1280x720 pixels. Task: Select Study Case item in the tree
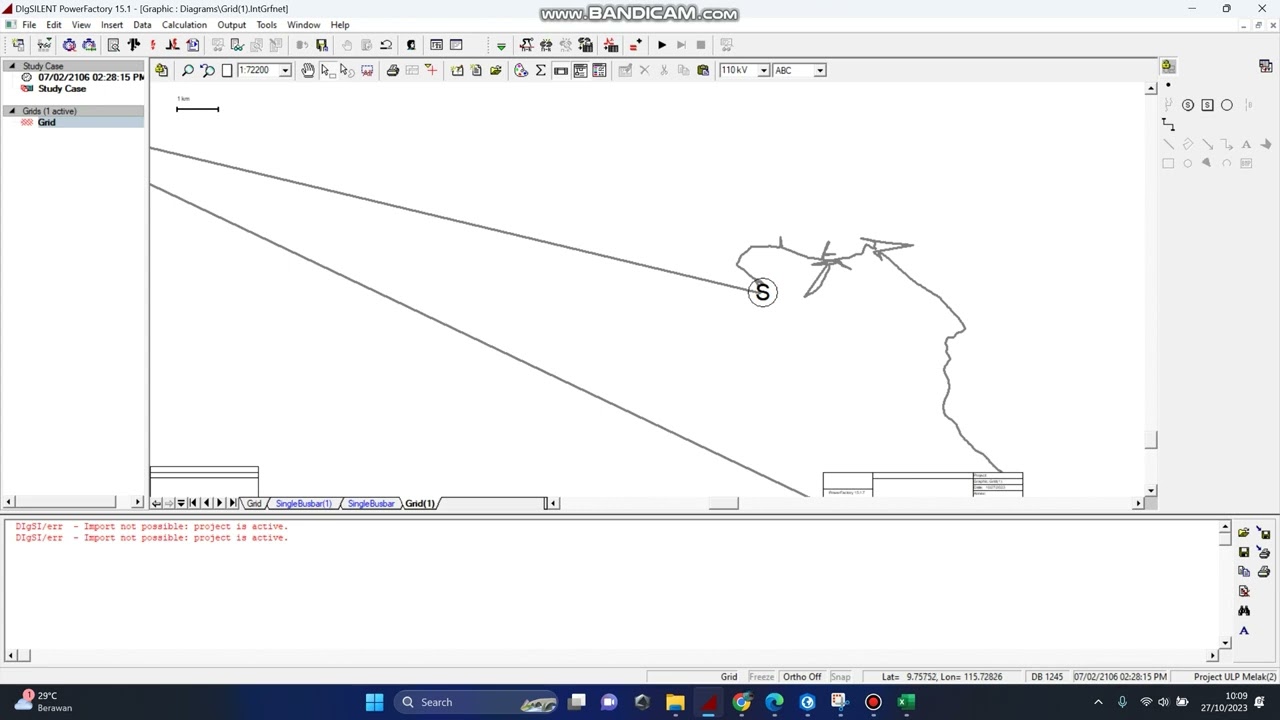point(62,89)
